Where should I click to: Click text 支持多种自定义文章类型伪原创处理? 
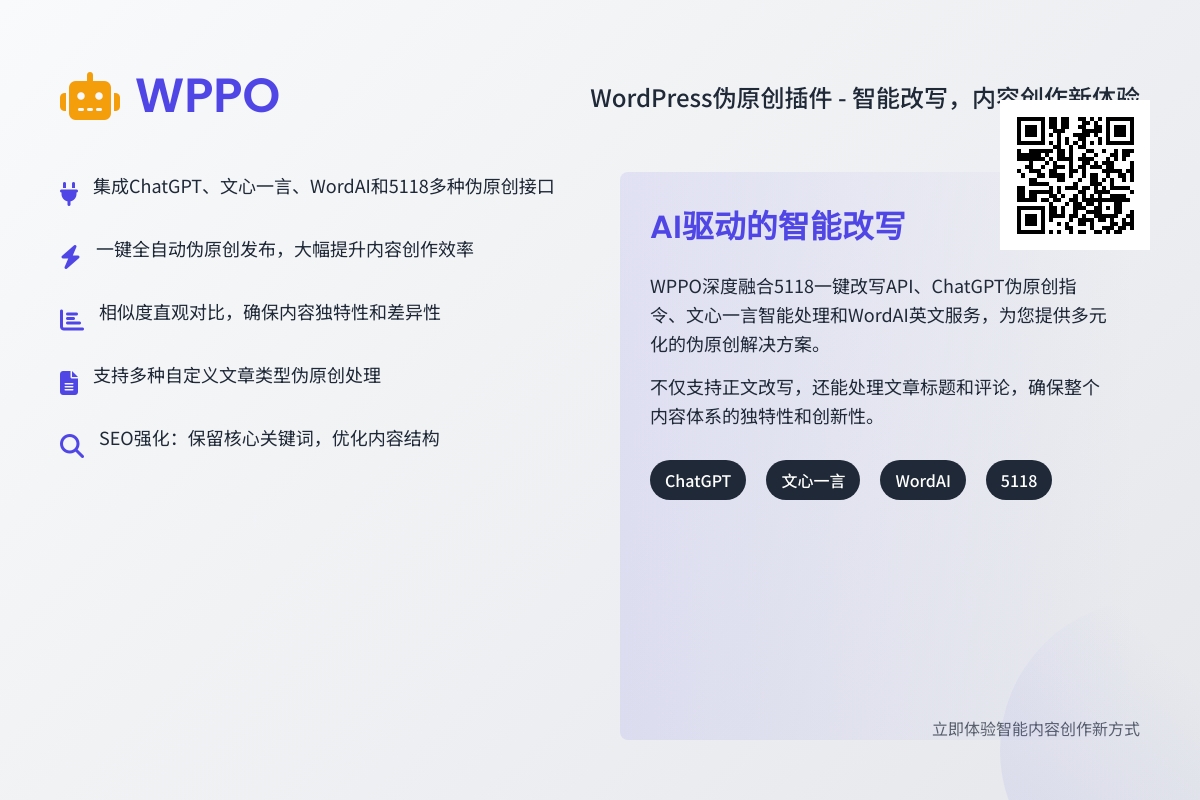click(x=237, y=376)
